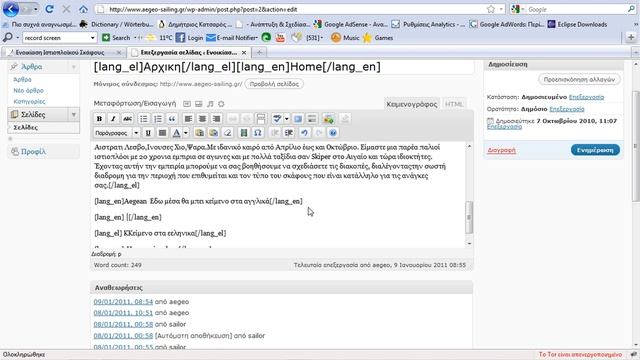640x360 pixels.
Task: Toggle bold formatting in editor toolbar
Action: coord(99,119)
